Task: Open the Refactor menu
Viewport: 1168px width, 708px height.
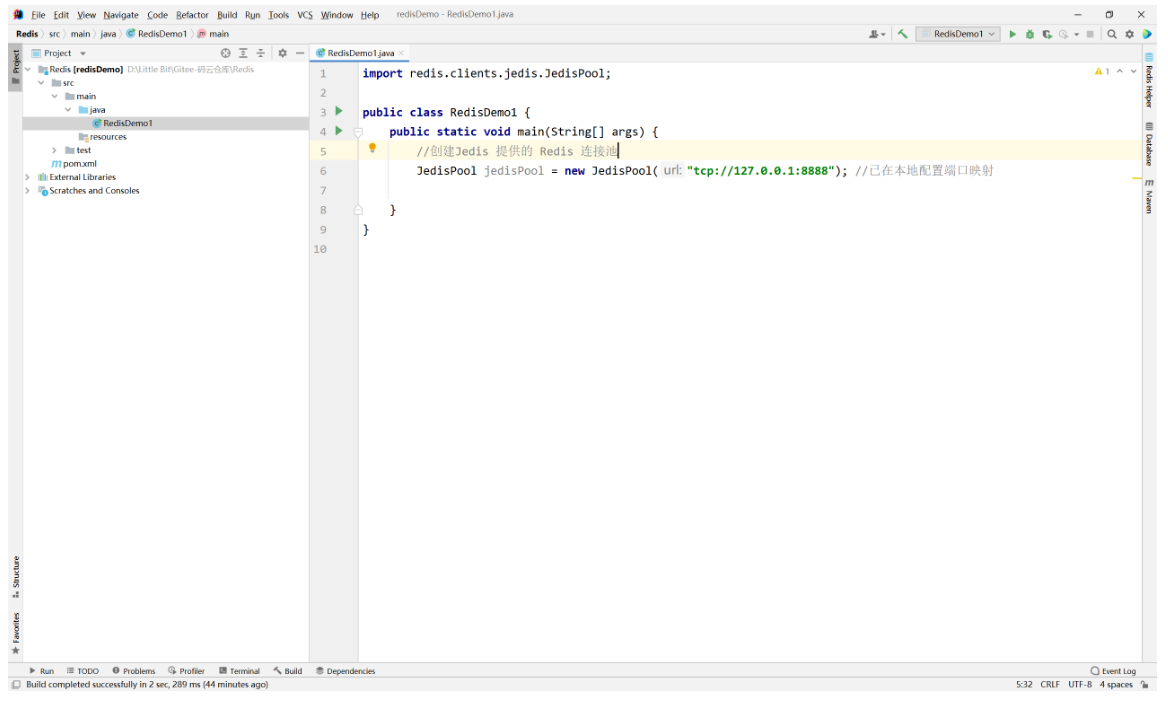Action: click(x=192, y=15)
